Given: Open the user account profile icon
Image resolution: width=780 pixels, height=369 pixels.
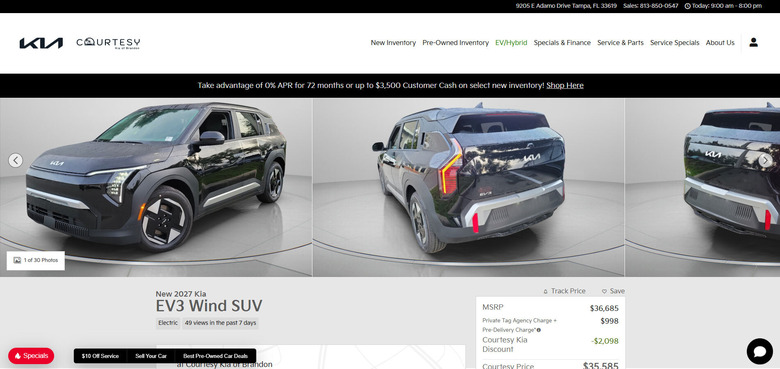Looking at the screenshot, I should point(754,43).
